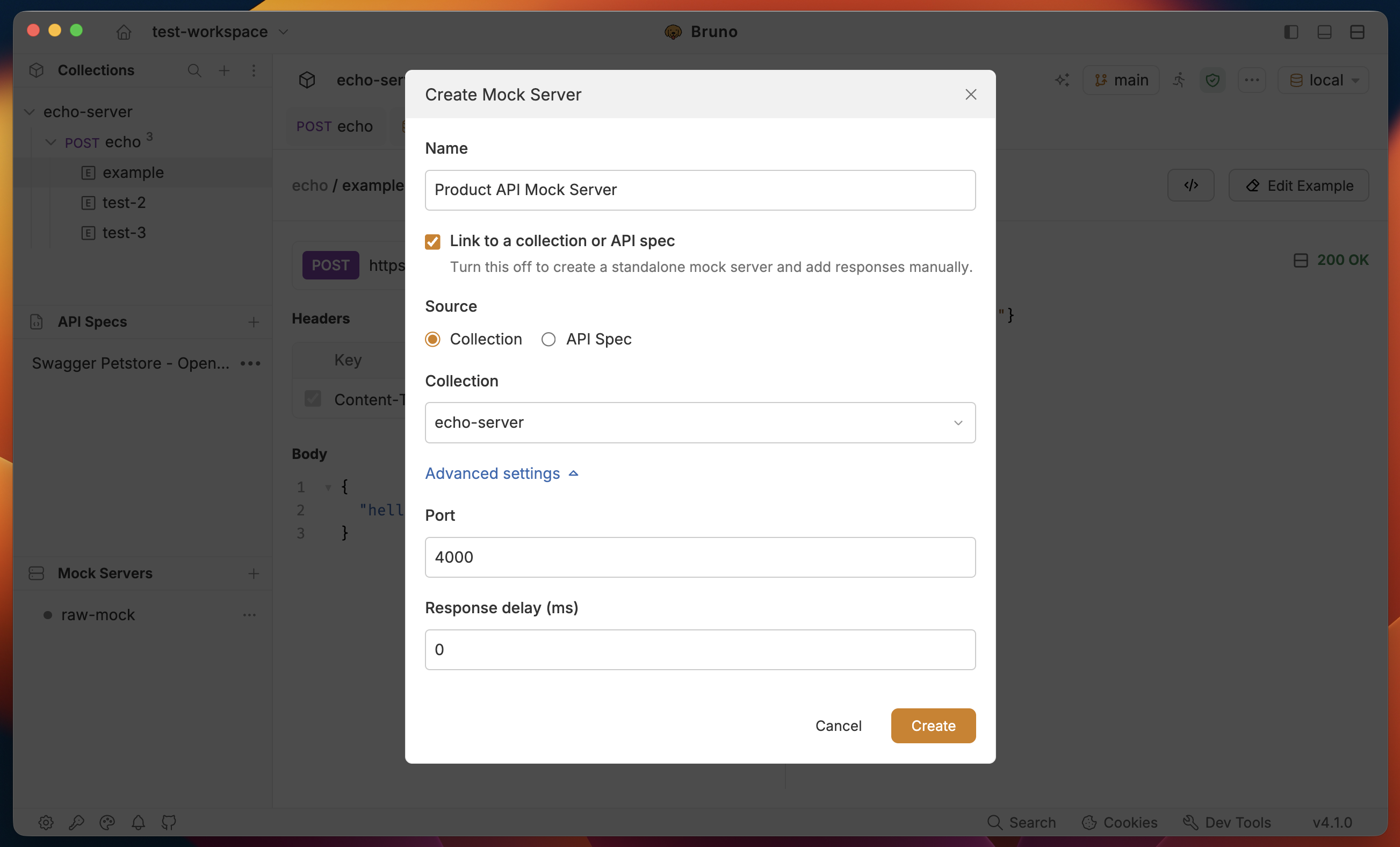Open the GitHub icon in status bar
Screen dimensions: 1400x847
(169, 823)
